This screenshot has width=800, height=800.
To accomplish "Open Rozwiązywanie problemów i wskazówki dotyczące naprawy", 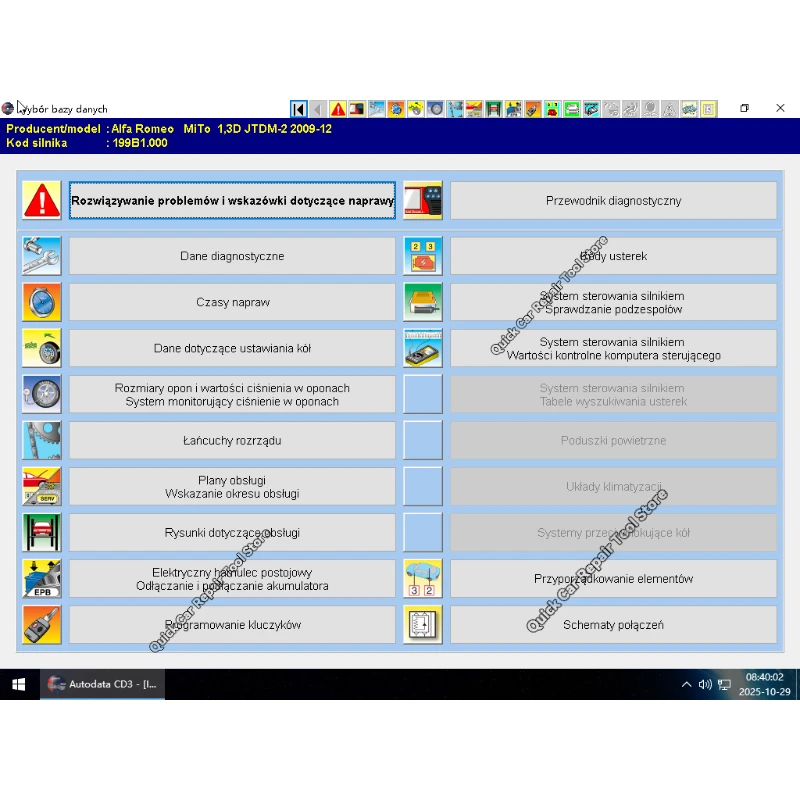I will click(232, 201).
